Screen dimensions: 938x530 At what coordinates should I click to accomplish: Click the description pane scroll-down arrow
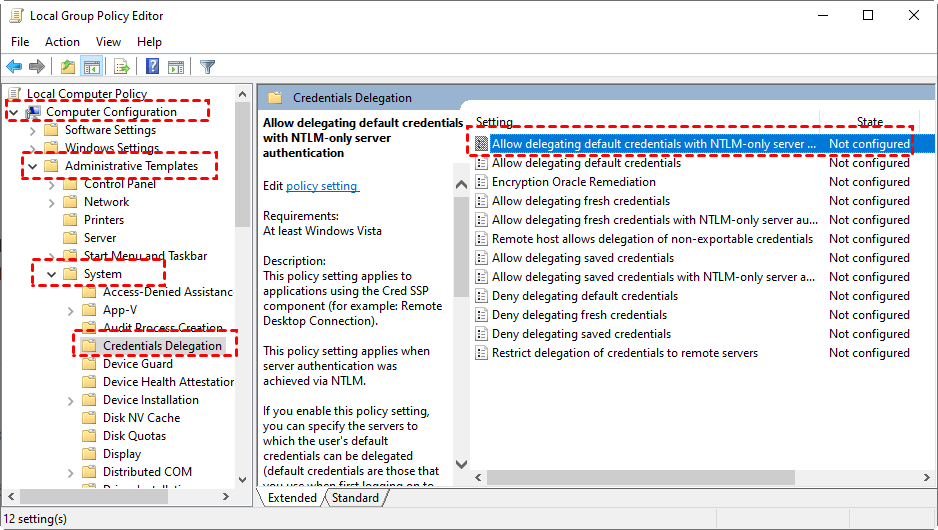point(461,464)
